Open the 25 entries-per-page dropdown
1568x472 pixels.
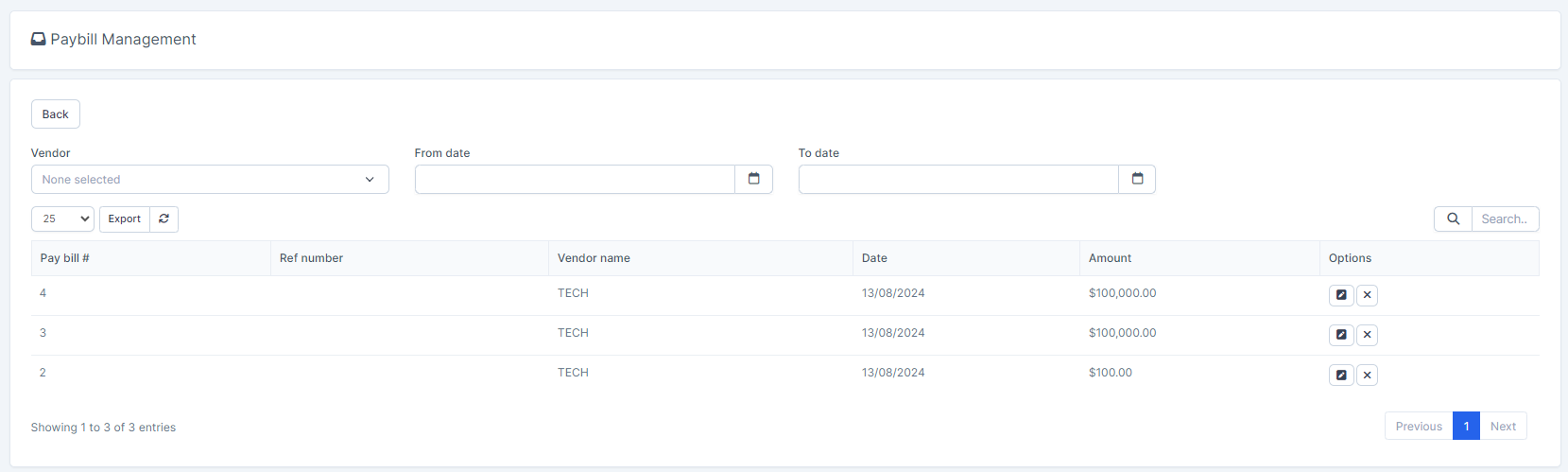coord(62,219)
